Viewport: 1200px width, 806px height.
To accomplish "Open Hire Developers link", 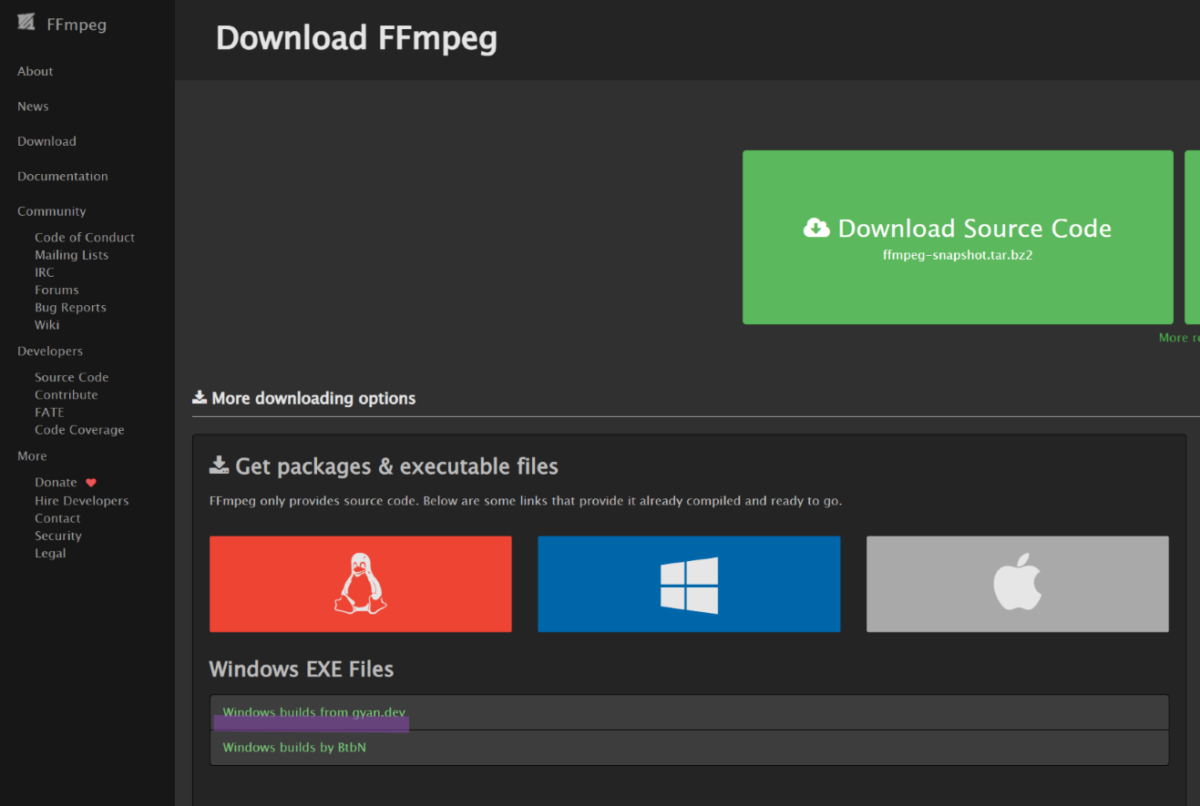I will point(82,500).
